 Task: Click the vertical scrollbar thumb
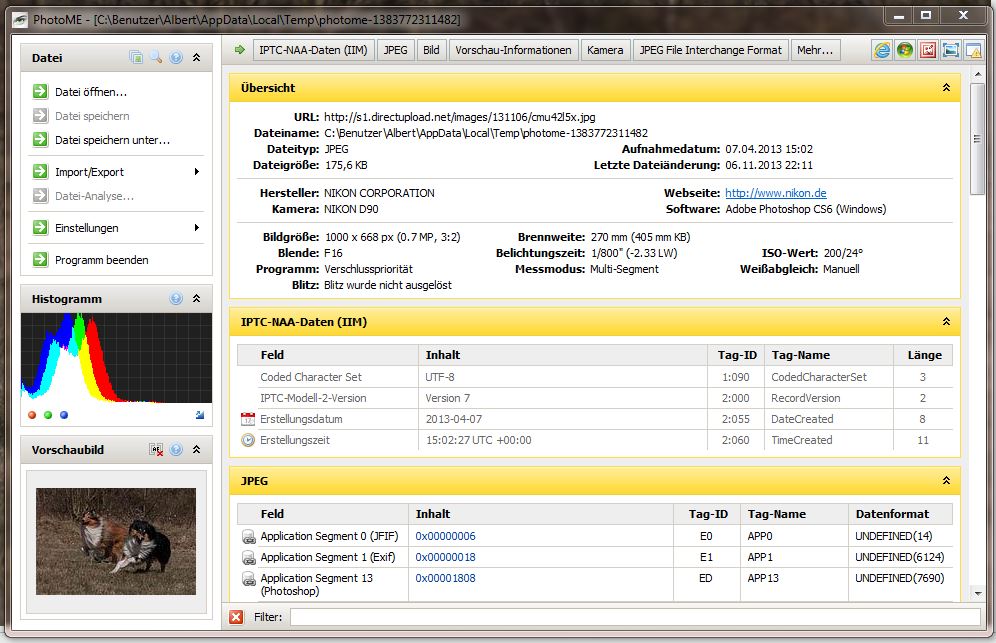tap(977, 139)
